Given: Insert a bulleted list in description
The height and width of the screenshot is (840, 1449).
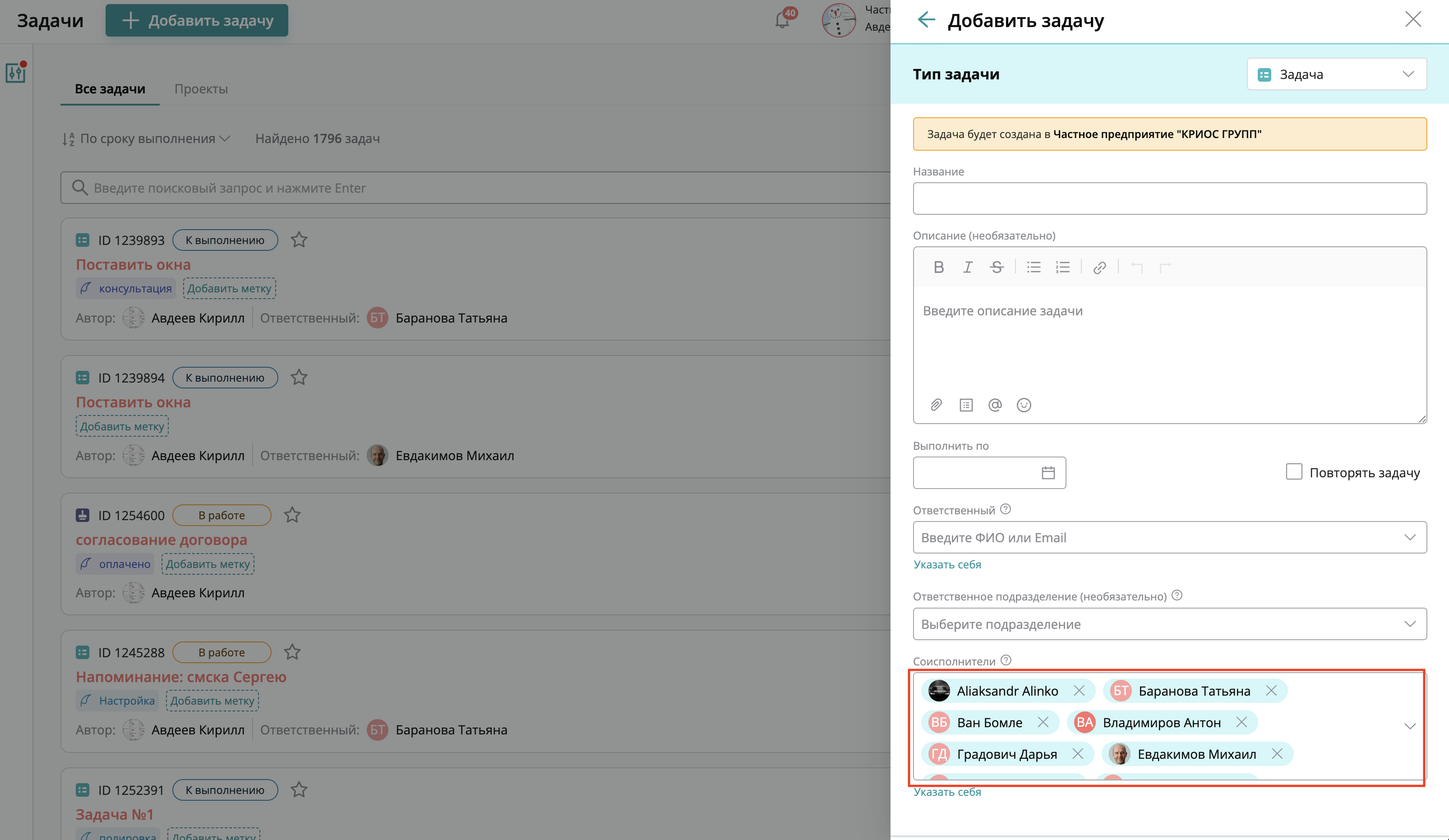Looking at the screenshot, I should click(x=1033, y=268).
